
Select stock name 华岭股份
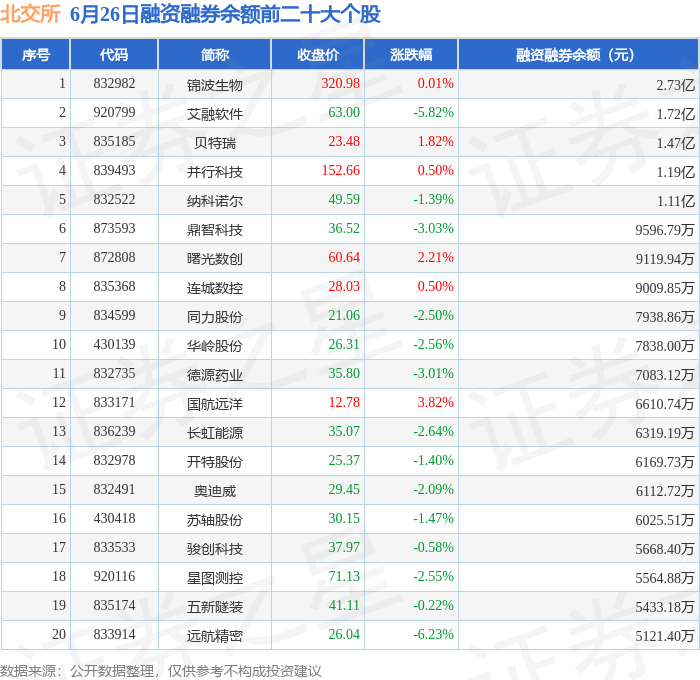[x=215, y=346]
